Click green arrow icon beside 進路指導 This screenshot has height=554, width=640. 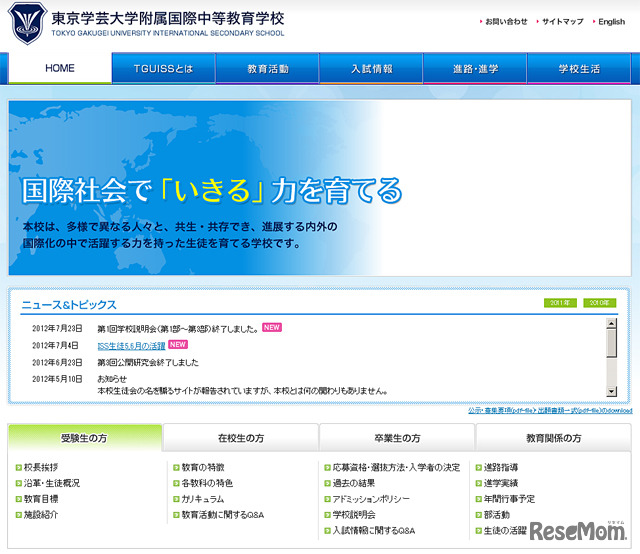point(478,468)
